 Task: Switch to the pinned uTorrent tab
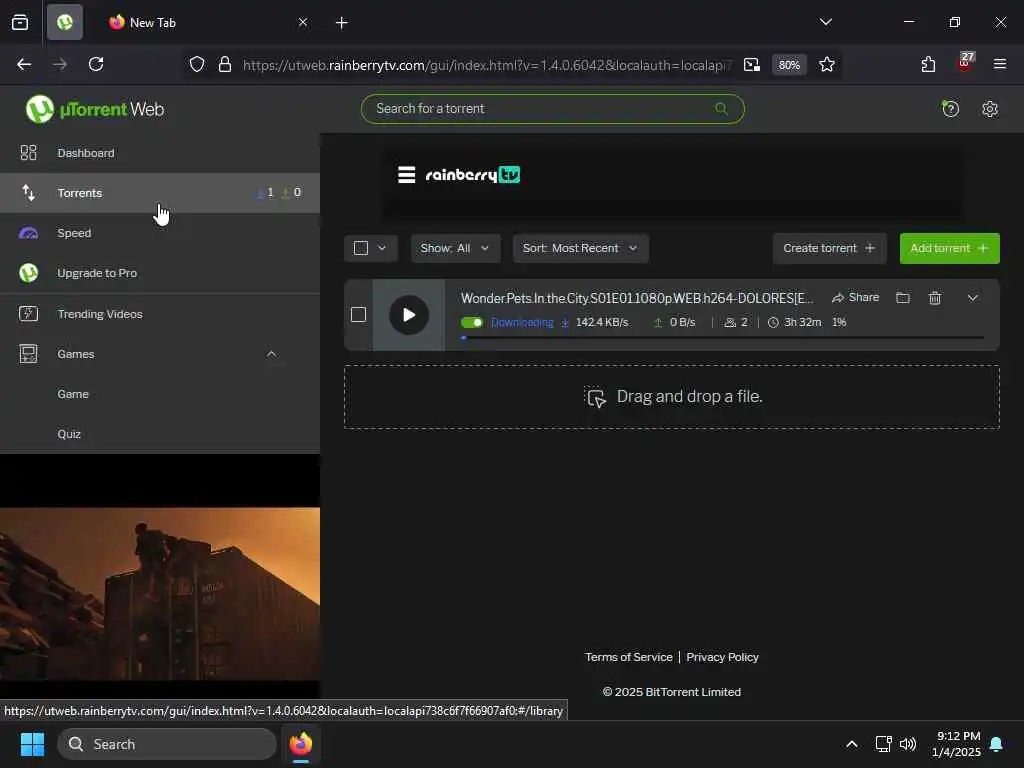pos(65,22)
